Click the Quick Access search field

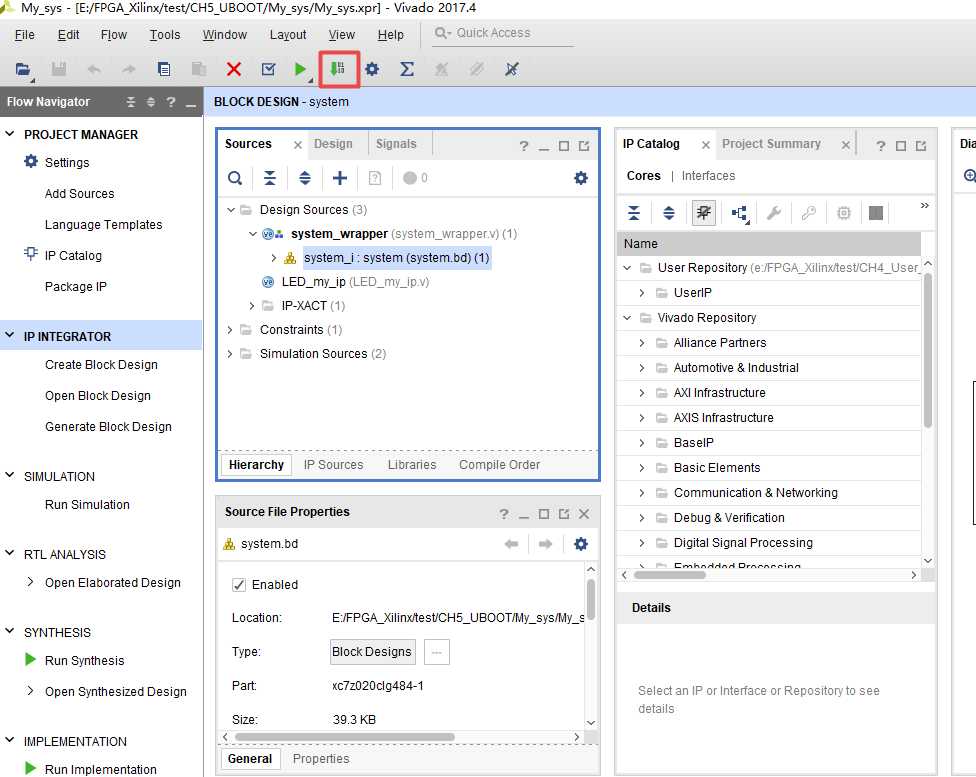503,33
